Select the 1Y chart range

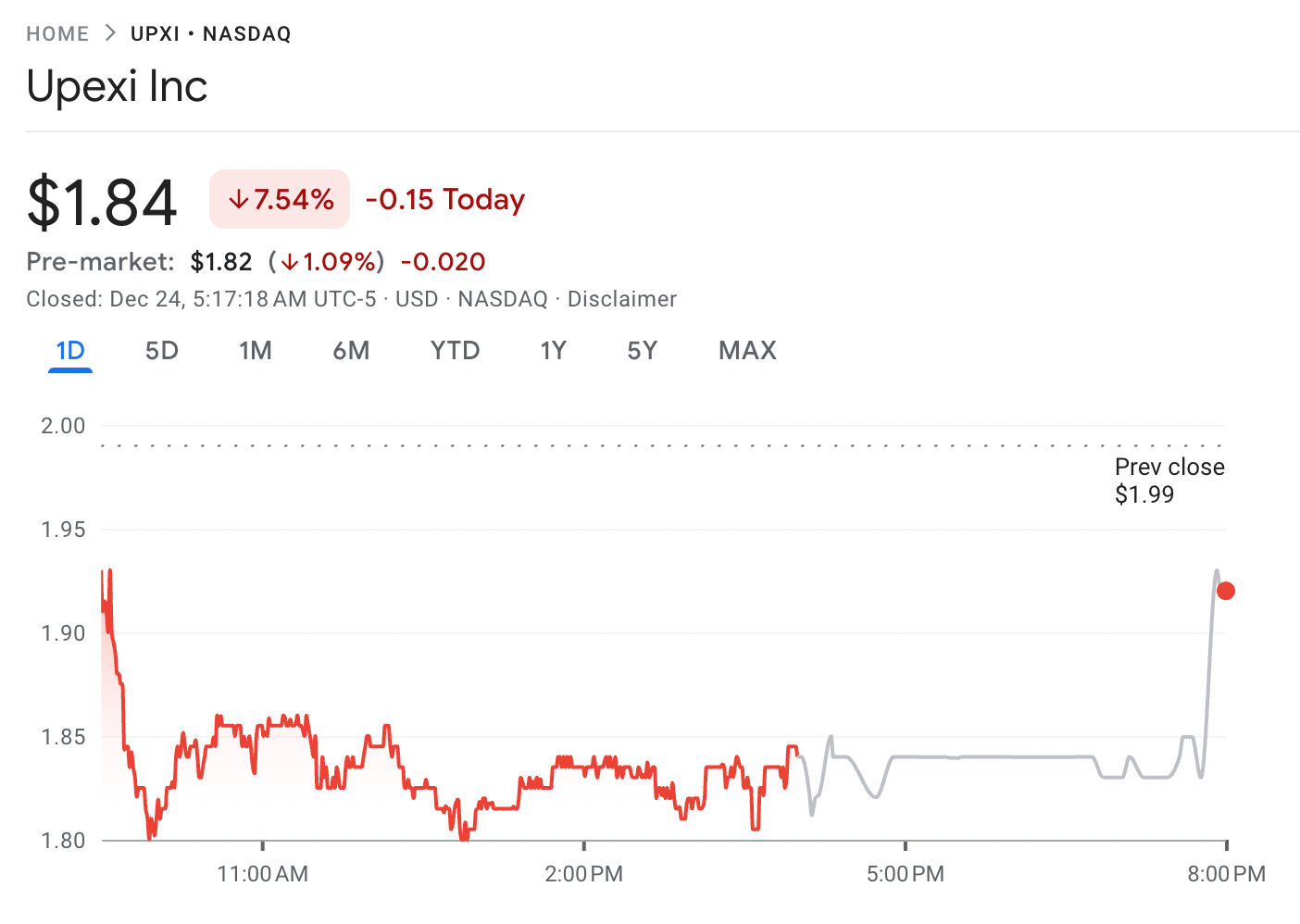(553, 350)
